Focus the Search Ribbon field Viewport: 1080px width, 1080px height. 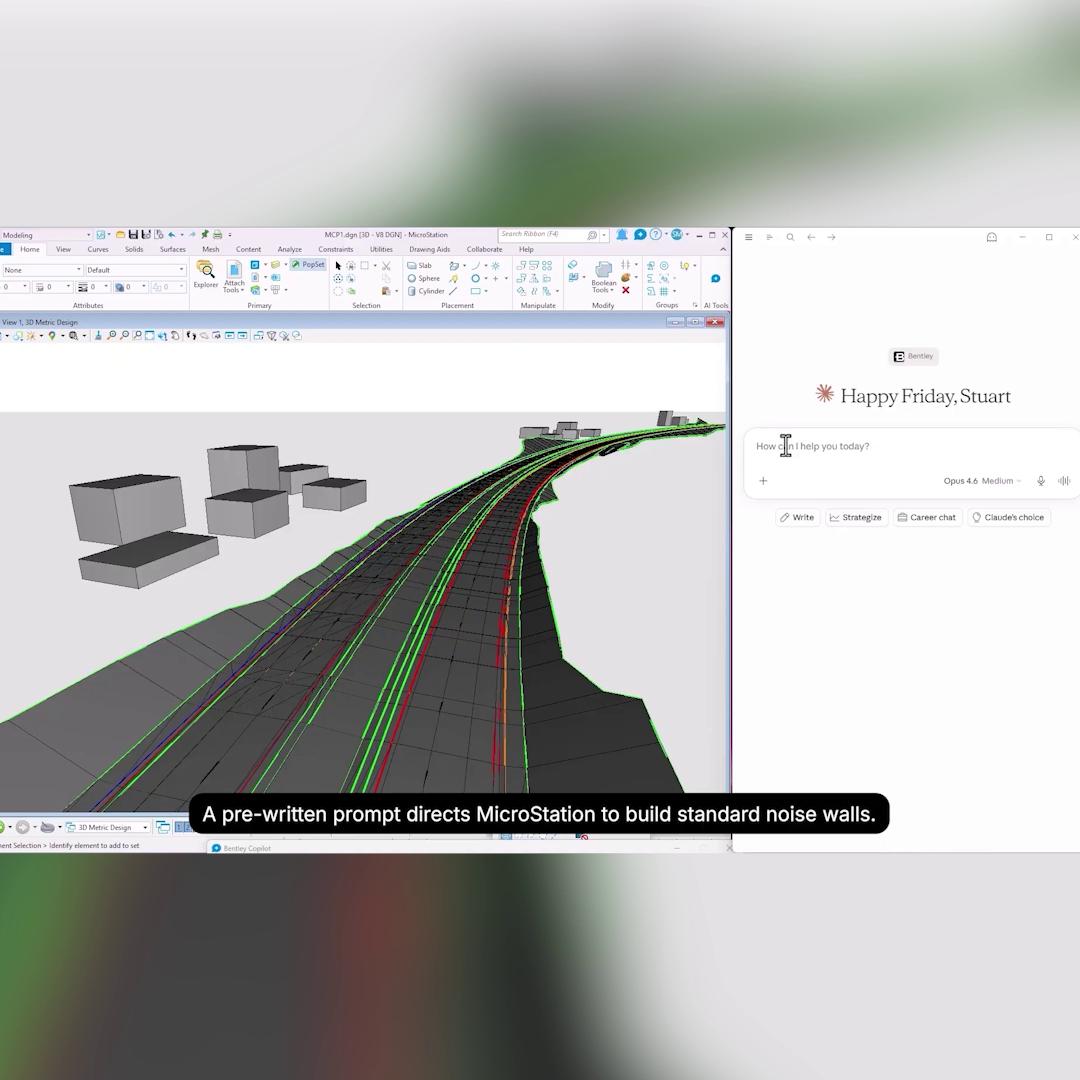(x=548, y=235)
